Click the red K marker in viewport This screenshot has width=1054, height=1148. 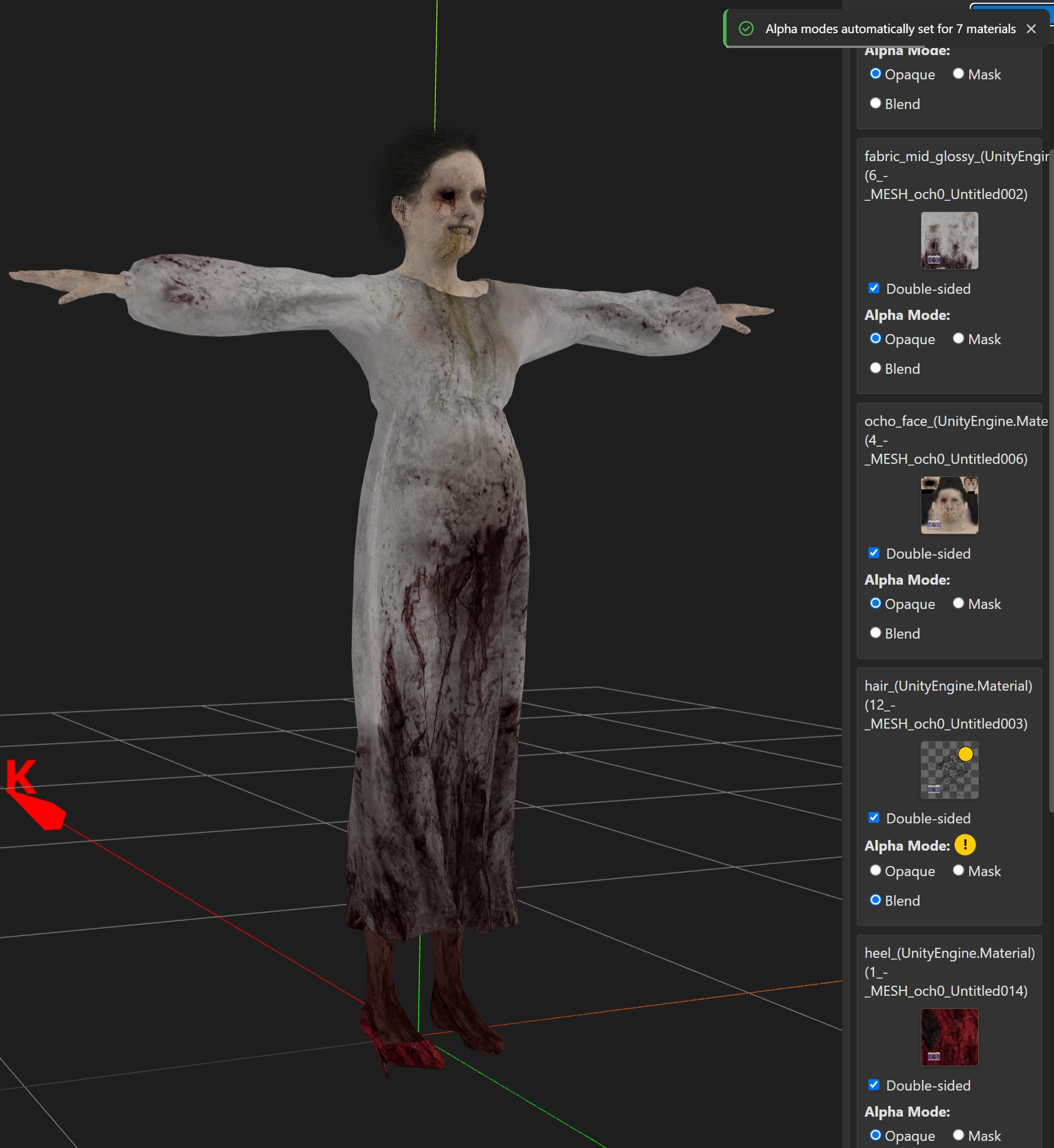[x=21, y=776]
